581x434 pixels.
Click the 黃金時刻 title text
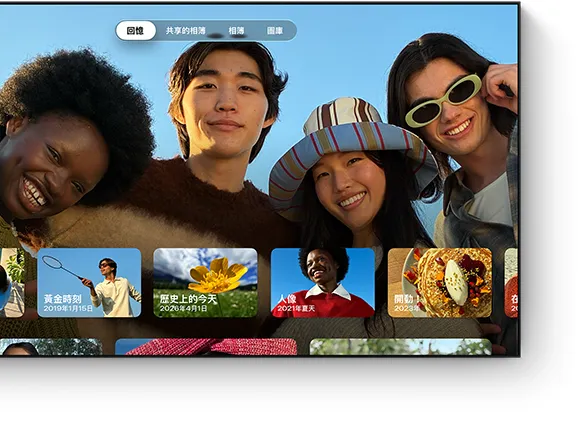click(63, 299)
